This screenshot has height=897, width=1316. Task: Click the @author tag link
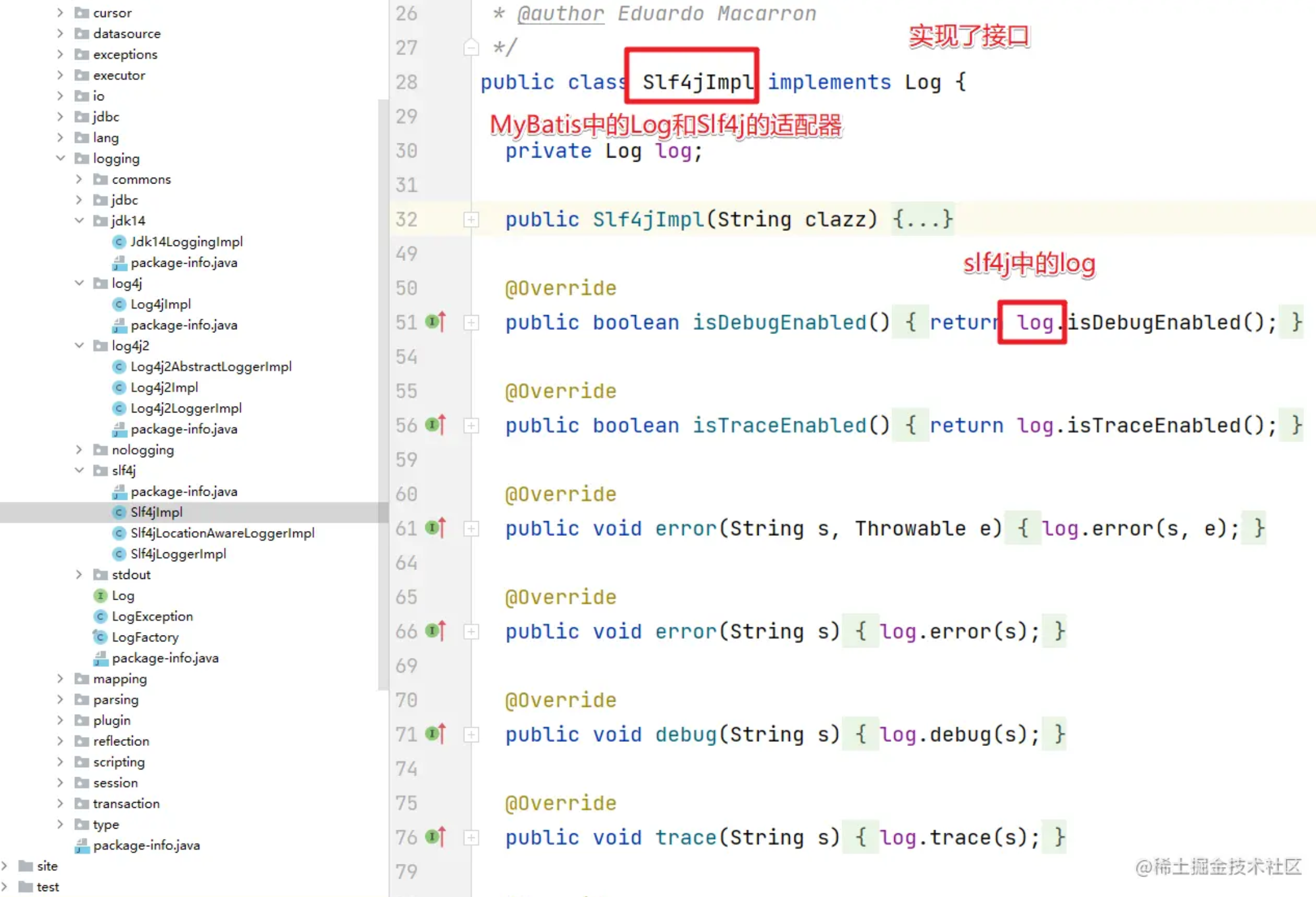tap(560, 13)
